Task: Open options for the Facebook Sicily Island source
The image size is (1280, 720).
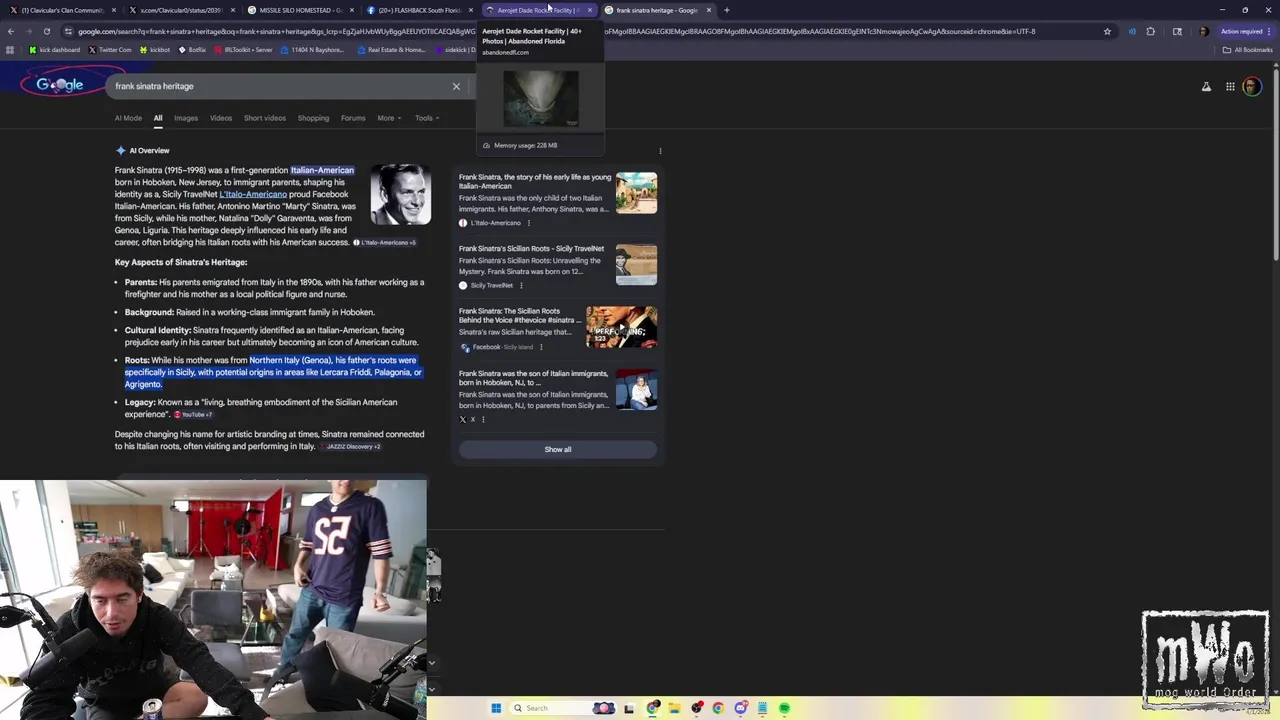Action: pyautogui.click(x=541, y=348)
